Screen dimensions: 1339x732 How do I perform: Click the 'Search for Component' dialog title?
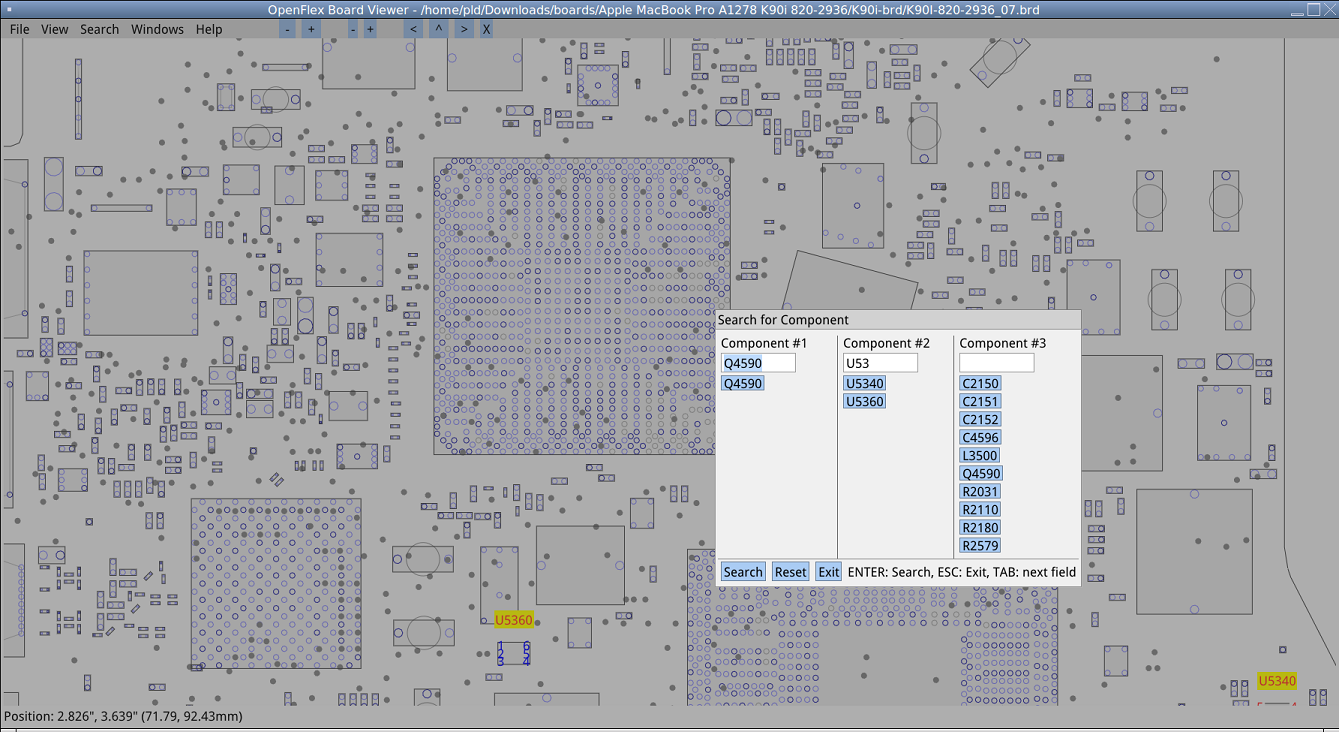click(783, 320)
